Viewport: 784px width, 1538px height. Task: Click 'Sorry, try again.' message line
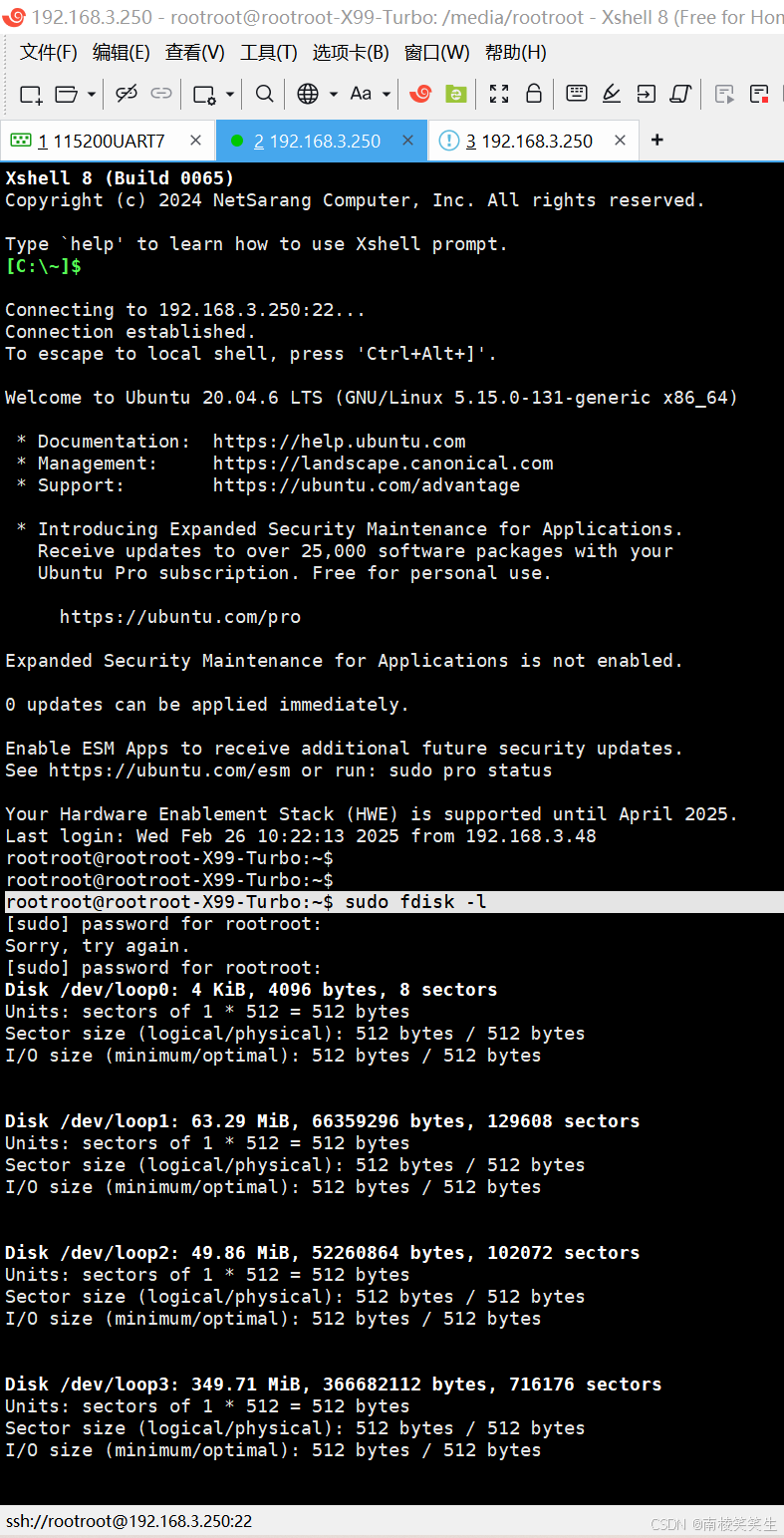coord(98,946)
